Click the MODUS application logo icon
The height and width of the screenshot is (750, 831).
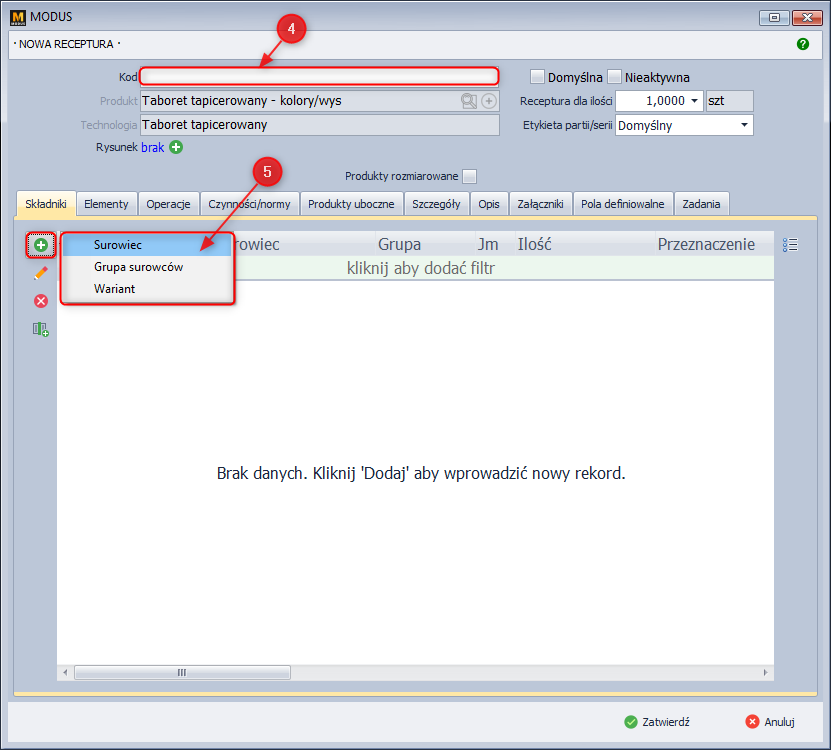[x=17, y=17]
